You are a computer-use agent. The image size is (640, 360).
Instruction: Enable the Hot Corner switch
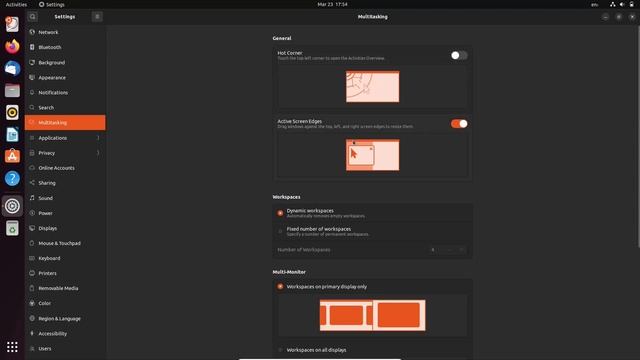[459, 55]
